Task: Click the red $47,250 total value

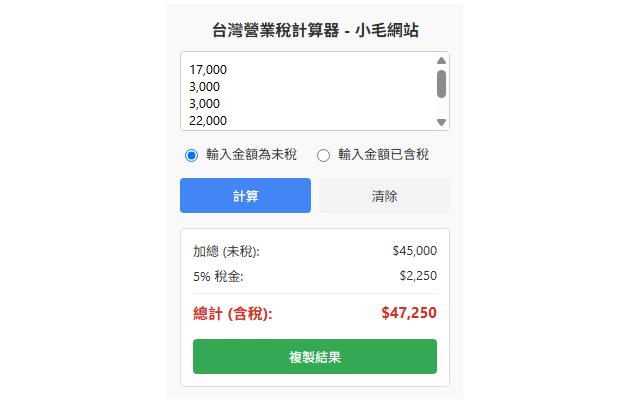Action: (x=409, y=313)
